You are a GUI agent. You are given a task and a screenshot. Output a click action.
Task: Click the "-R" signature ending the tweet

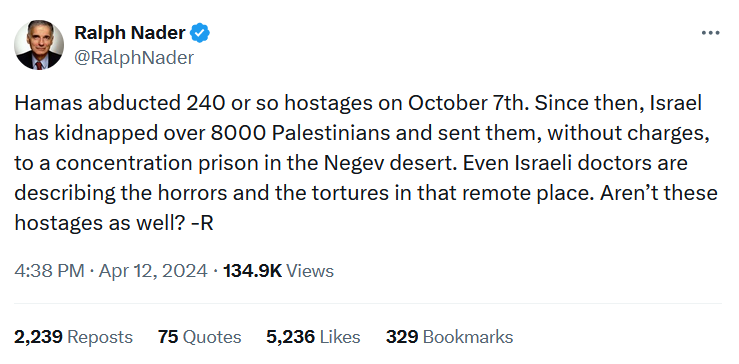point(202,223)
